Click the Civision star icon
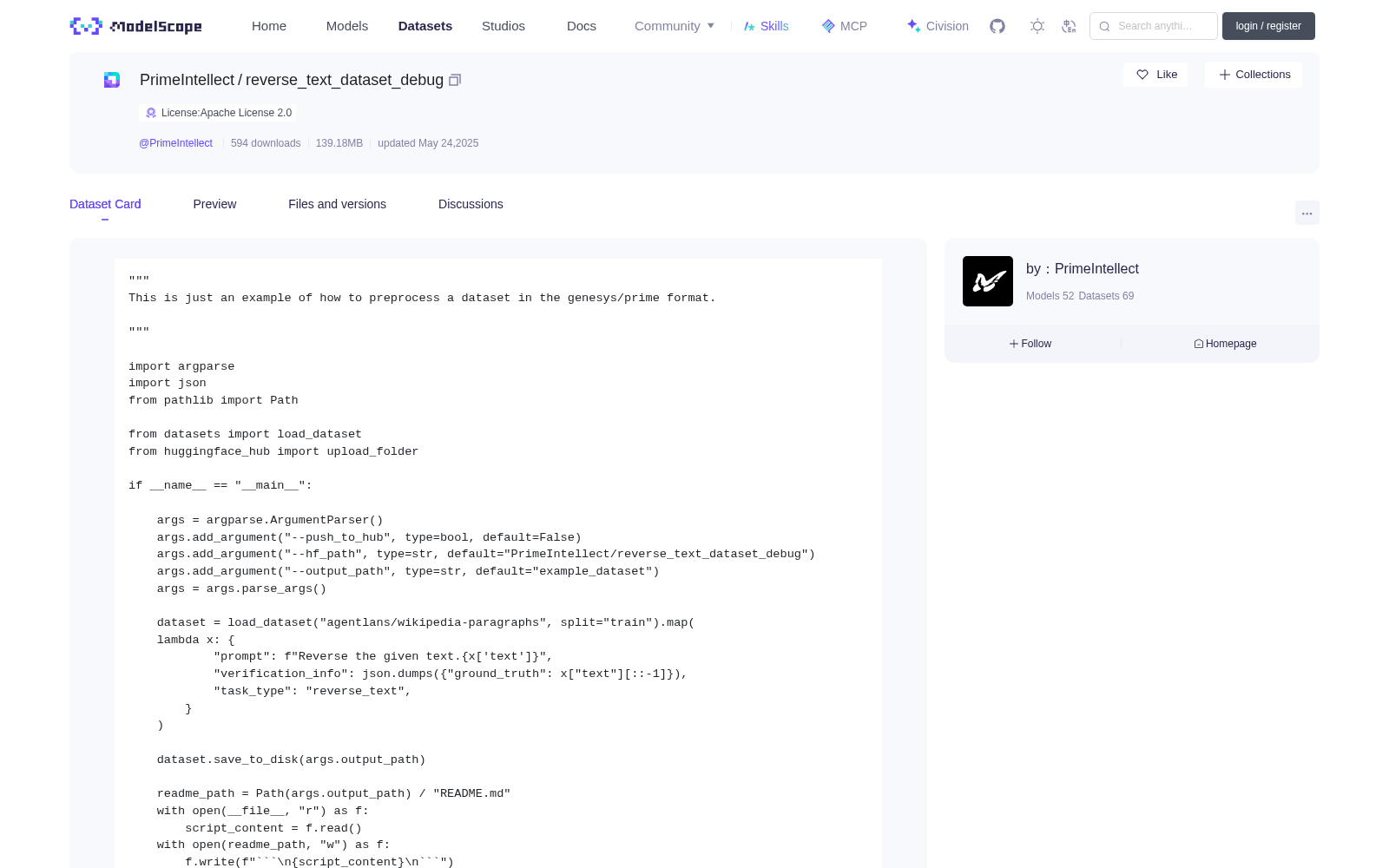The image size is (1389, 868). (913, 26)
